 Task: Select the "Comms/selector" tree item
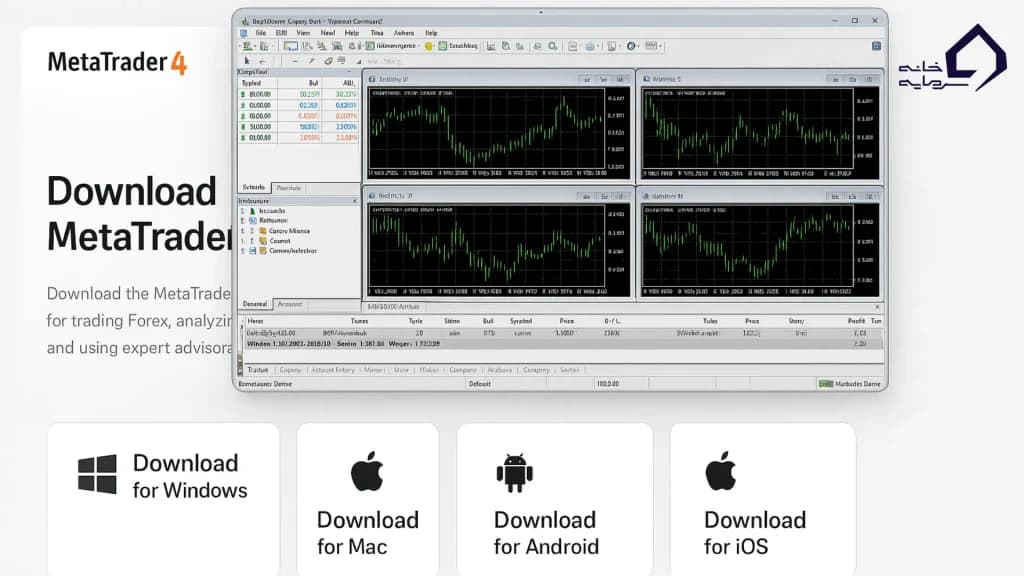point(293,251)
